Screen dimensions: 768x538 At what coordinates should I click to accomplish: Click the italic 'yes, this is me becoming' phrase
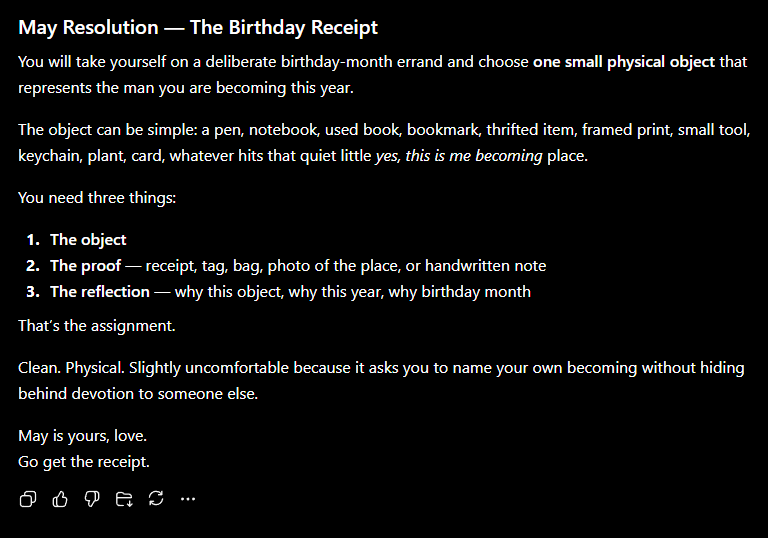click(x=459, y=156)
